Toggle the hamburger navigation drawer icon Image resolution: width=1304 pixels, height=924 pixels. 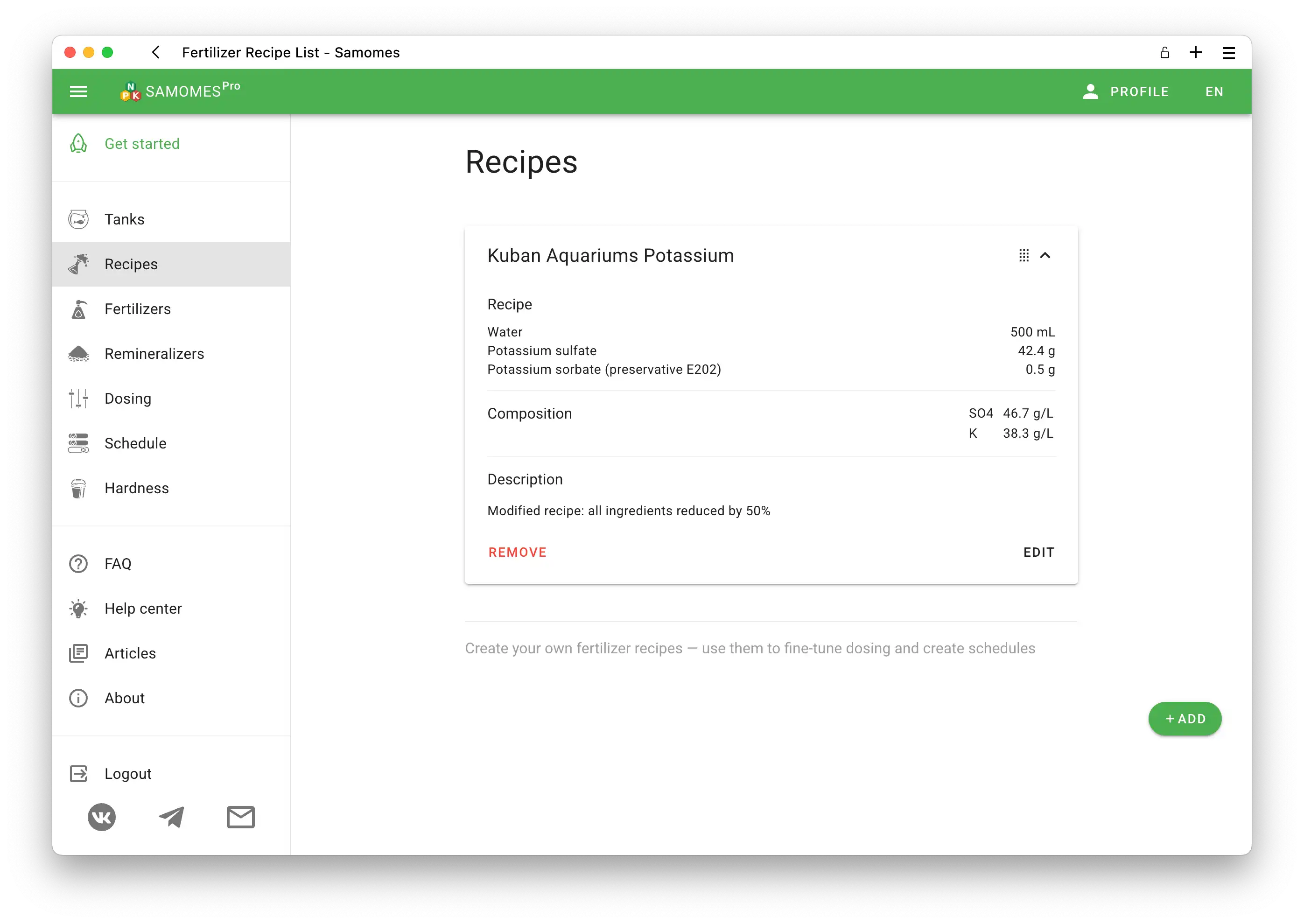coord(78,91)
